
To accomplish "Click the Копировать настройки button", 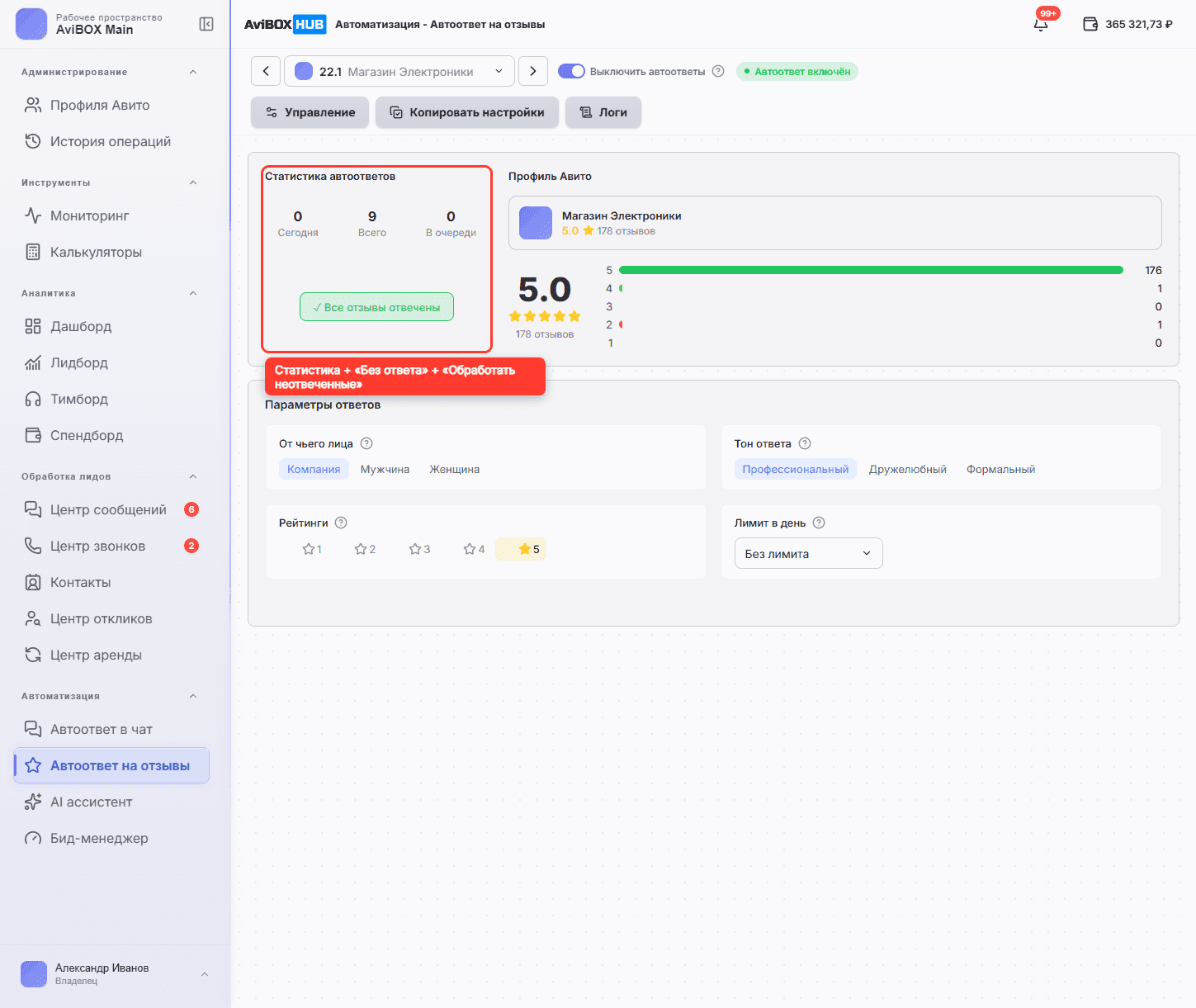I will [x=467, y=112].
